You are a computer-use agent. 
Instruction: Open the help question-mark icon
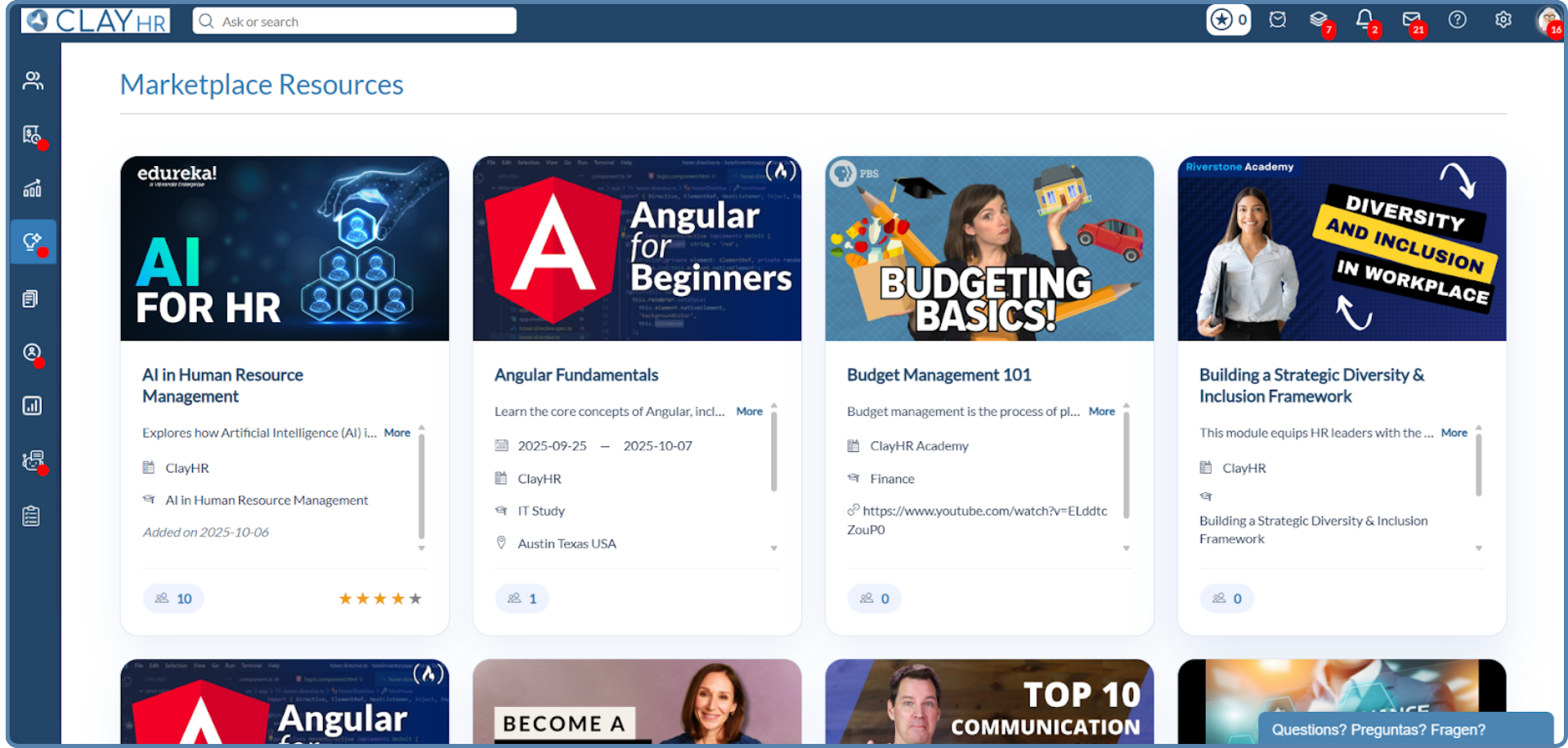[x=1457, y=20]
